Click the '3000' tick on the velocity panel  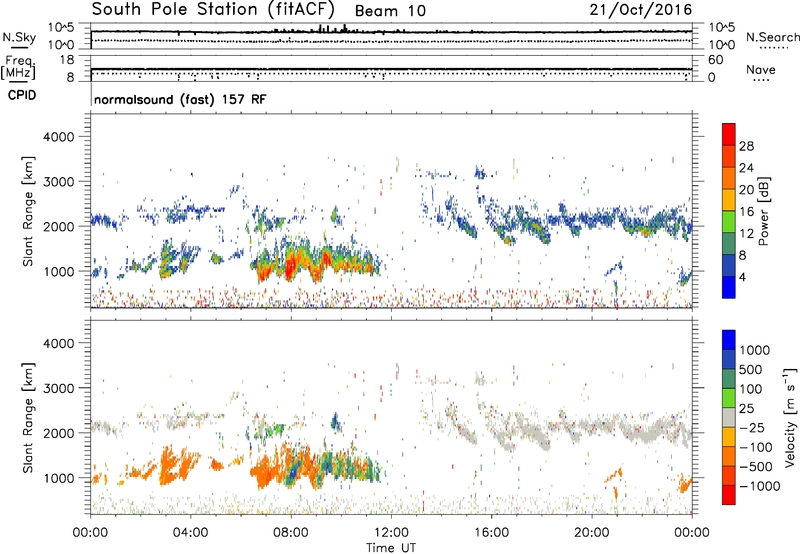point(59,388)
